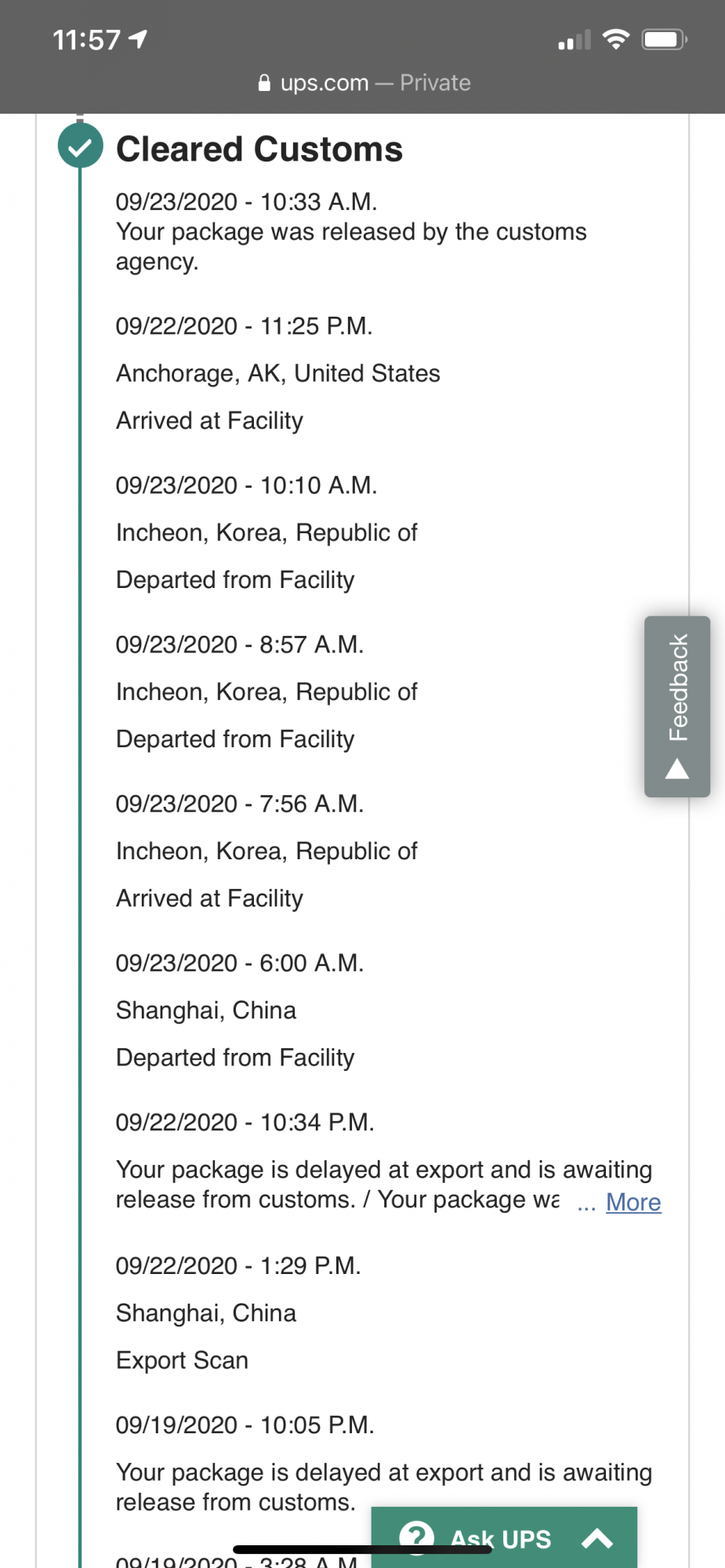This screenshot has width=725, height=1568.
Task: Tap the Feedback tab triangle arrow
Action: 677,769
